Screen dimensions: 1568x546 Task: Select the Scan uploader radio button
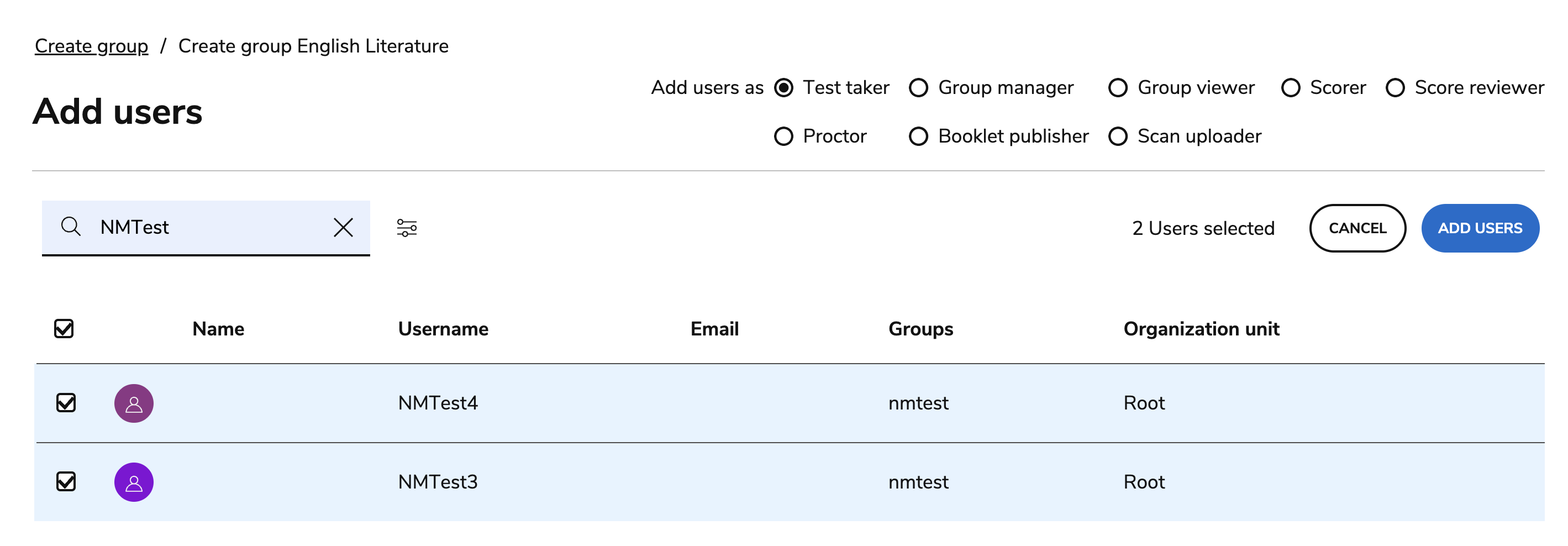1118,136
